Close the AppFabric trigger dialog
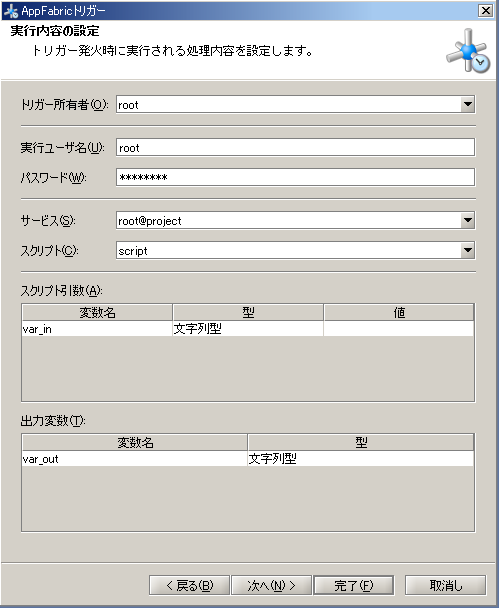Screen dimensions: 499x608 [x=485, y=10]
